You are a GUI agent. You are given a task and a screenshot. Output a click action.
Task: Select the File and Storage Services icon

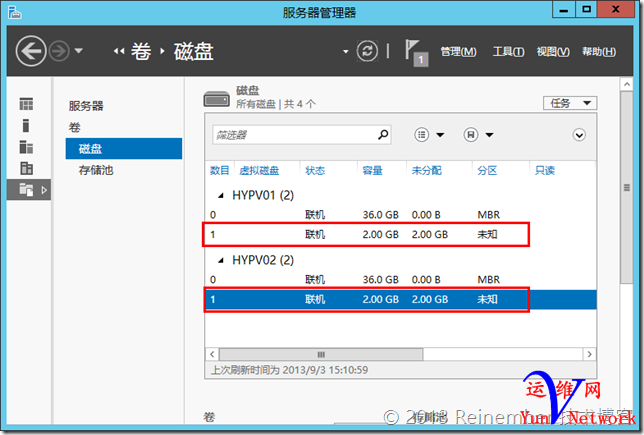coord(26,189)
